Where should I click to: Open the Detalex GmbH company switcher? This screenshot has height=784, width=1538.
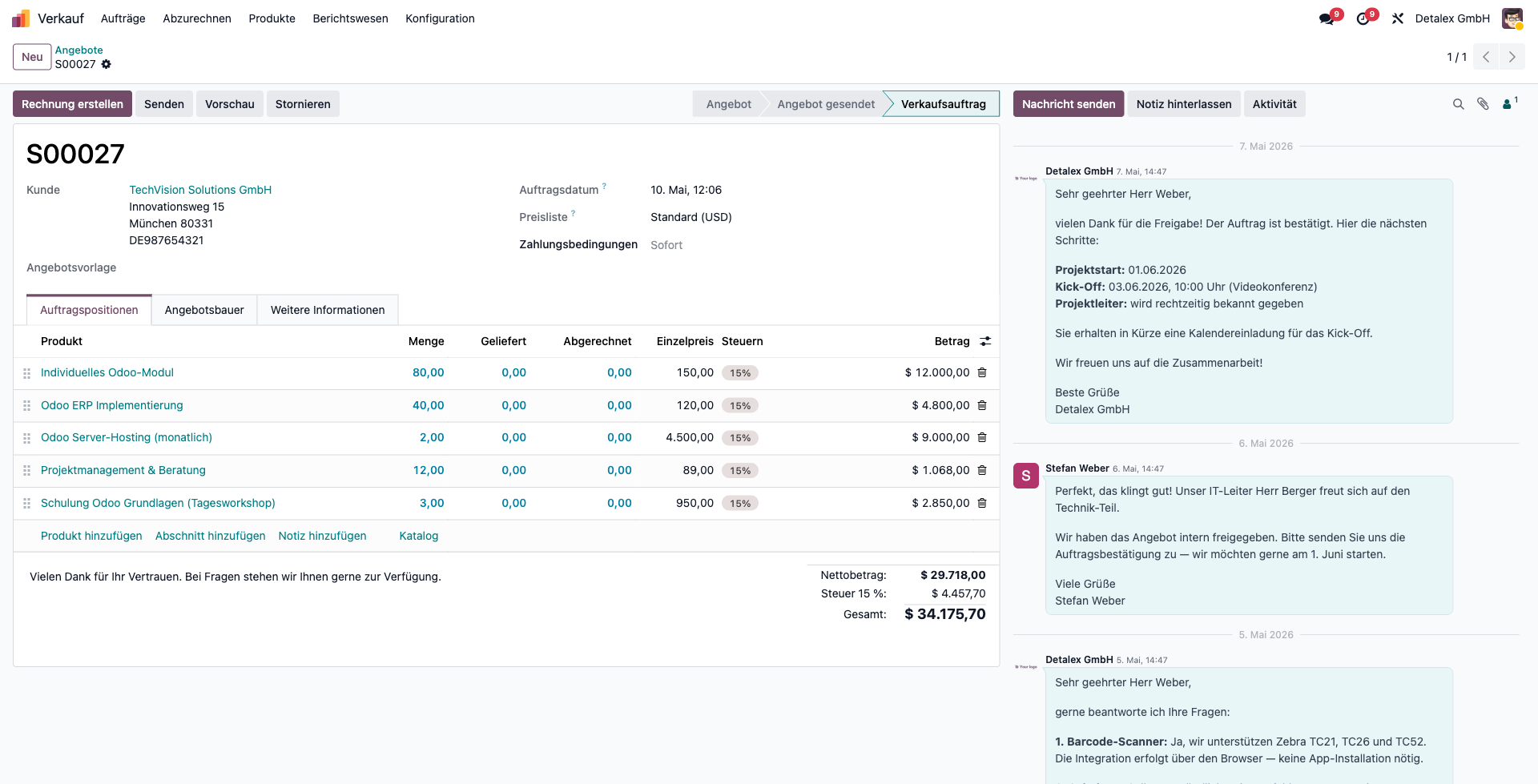coord(1452,18)
